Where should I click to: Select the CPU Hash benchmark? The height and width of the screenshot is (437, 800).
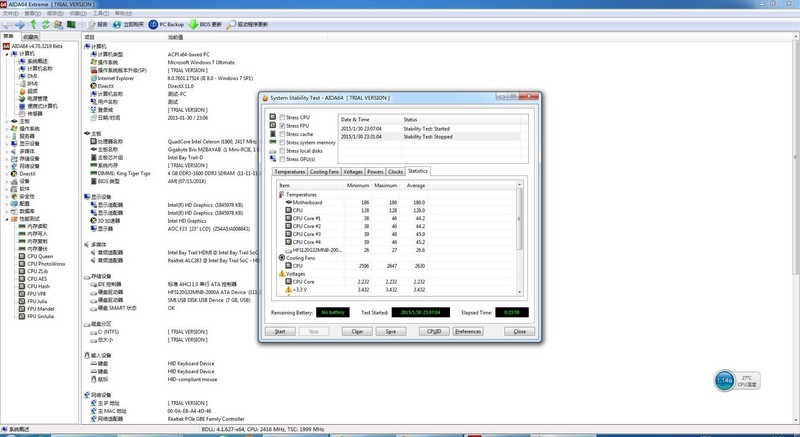(38, 286)
